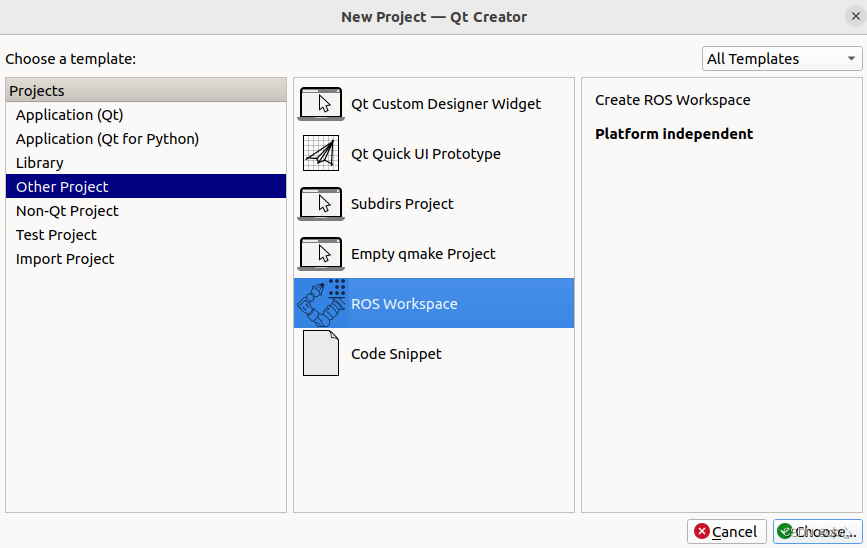Screen dimensions: 867x548
Task: Click the Projects list header
Action: pyautogui.click(x=146, y=90)
